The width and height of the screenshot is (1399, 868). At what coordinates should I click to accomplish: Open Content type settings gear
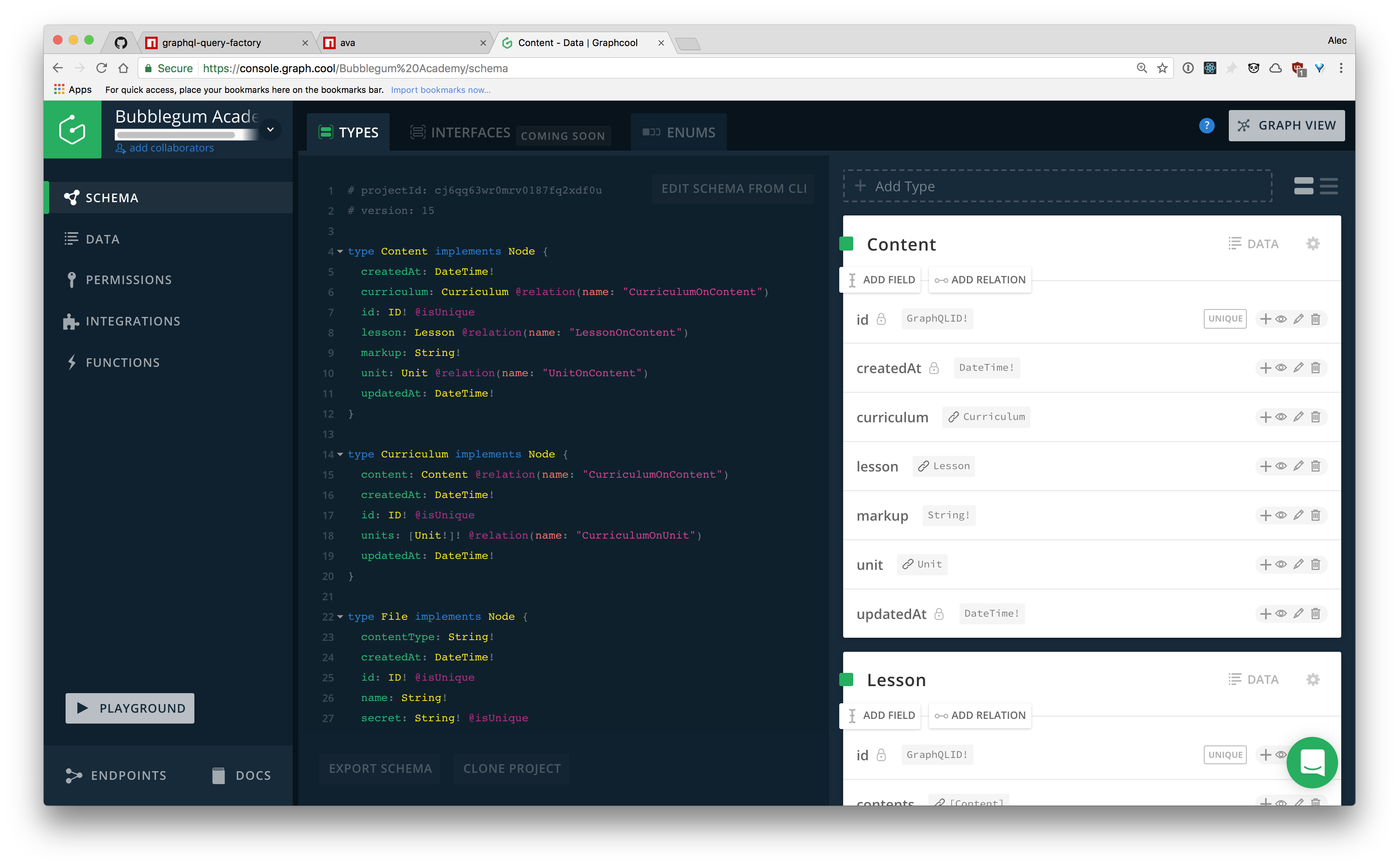click(x=1312, y=244)
